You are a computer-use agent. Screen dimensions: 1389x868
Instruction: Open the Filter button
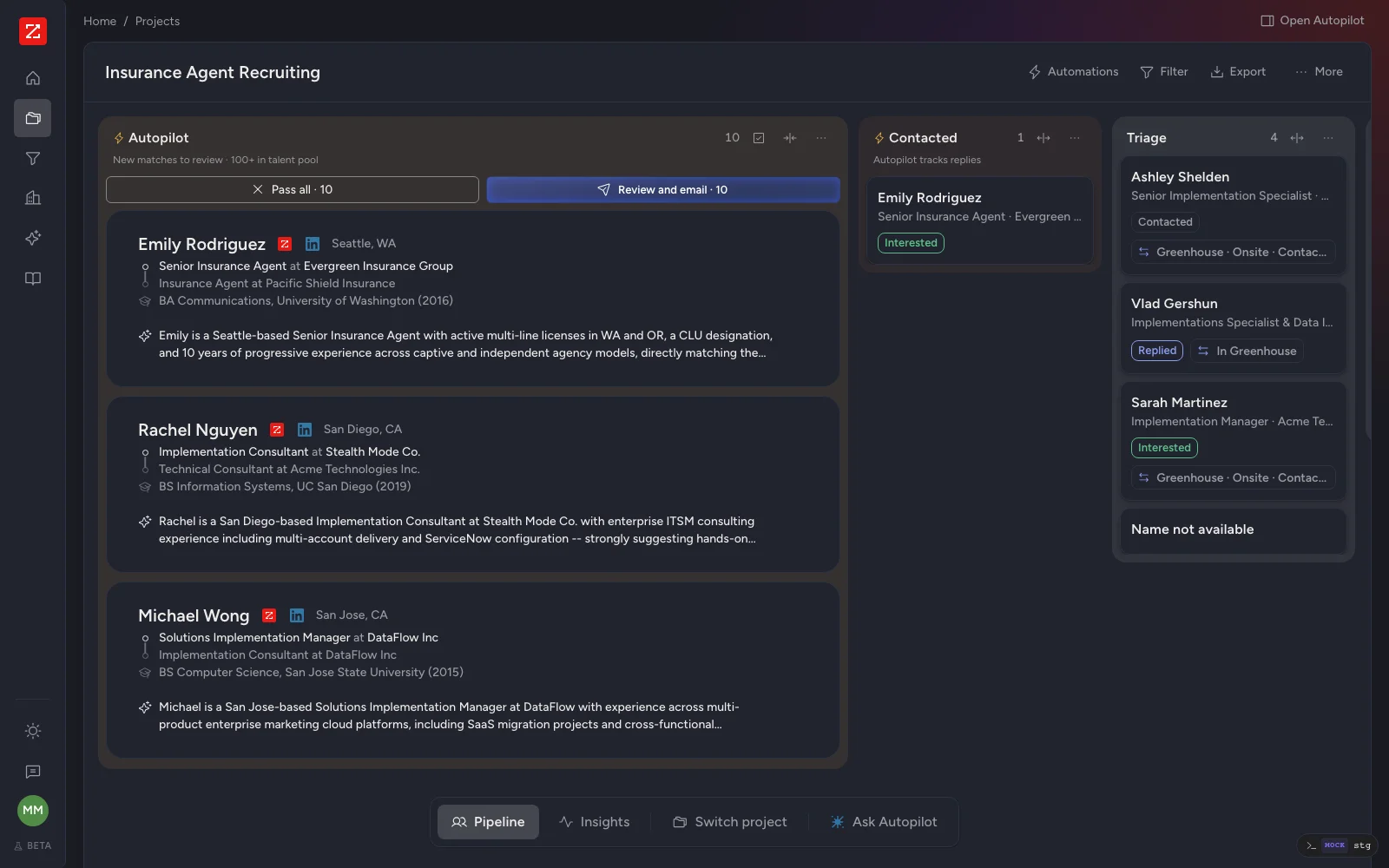[x=1164, y=72]
